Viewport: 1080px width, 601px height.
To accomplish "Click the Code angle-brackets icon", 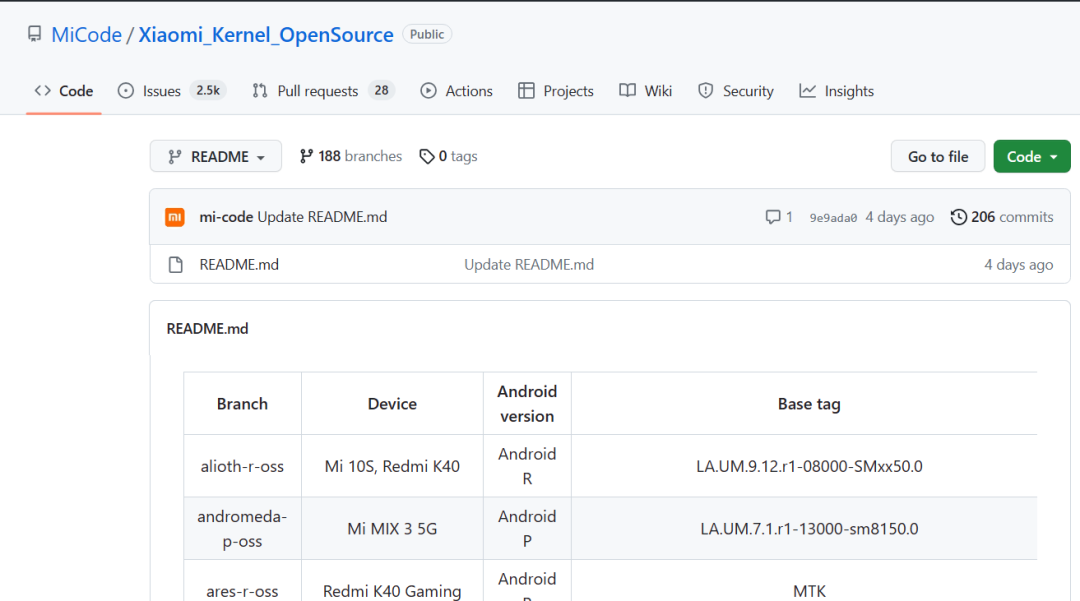I will [43, 90].
